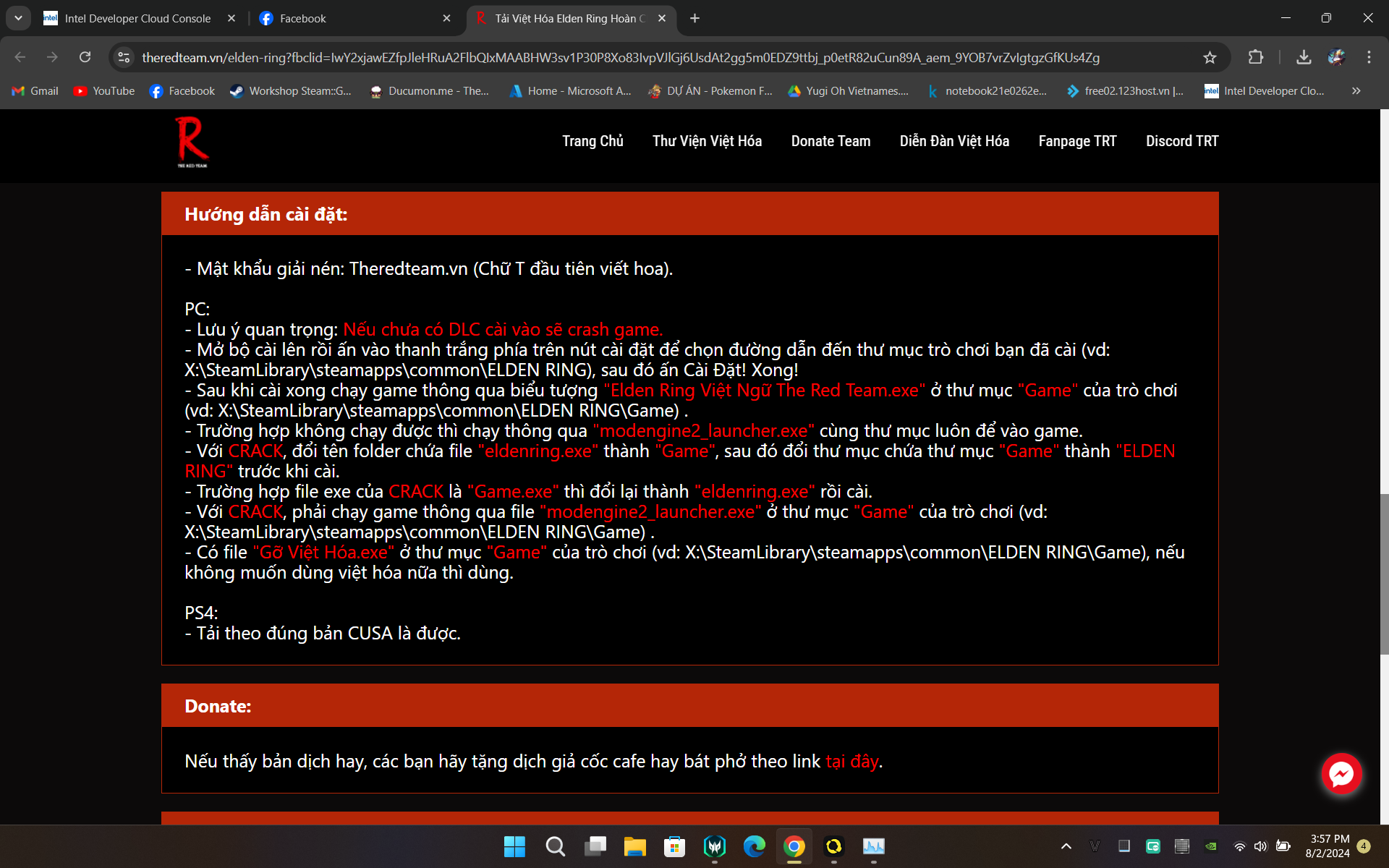Open Wi-Fi network settings in tray
Image resolution: width=1389 pixels, height=868 pixels.
pos(1239,846)
